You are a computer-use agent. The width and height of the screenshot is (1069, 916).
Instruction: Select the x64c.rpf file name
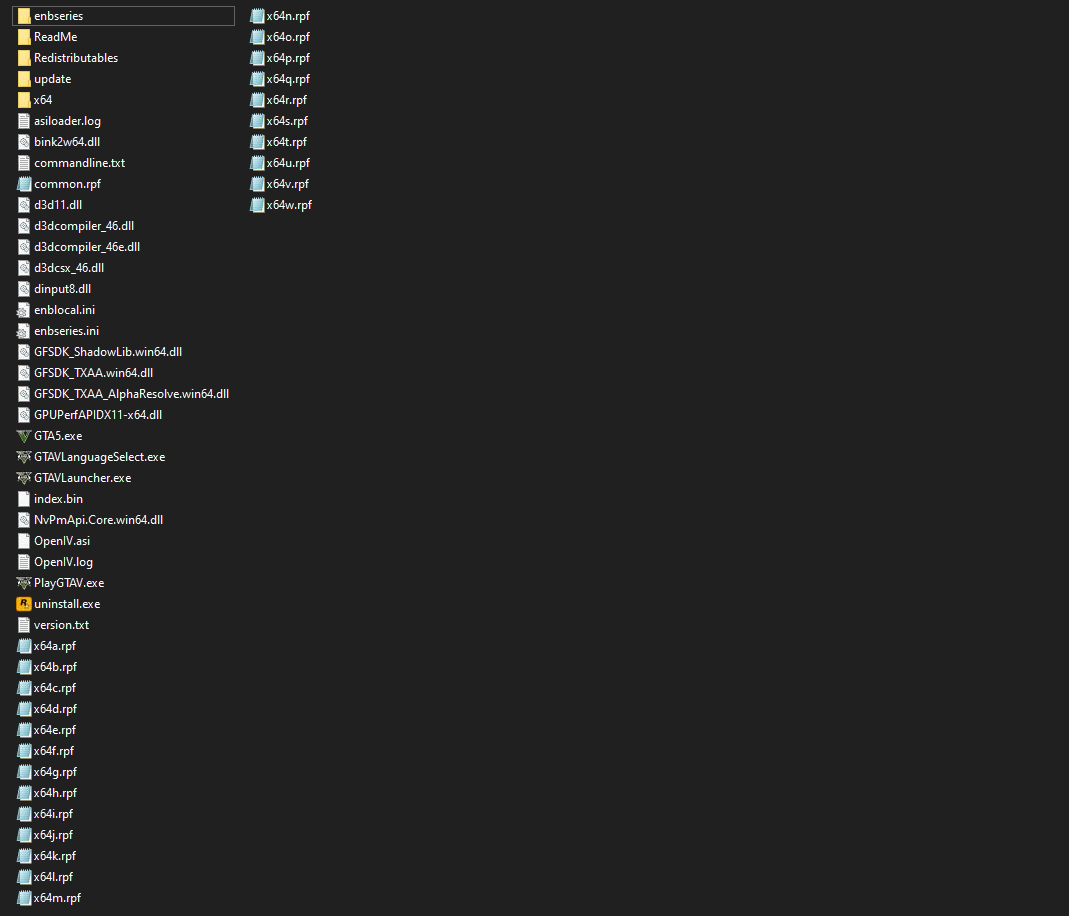tap(55, 688)
